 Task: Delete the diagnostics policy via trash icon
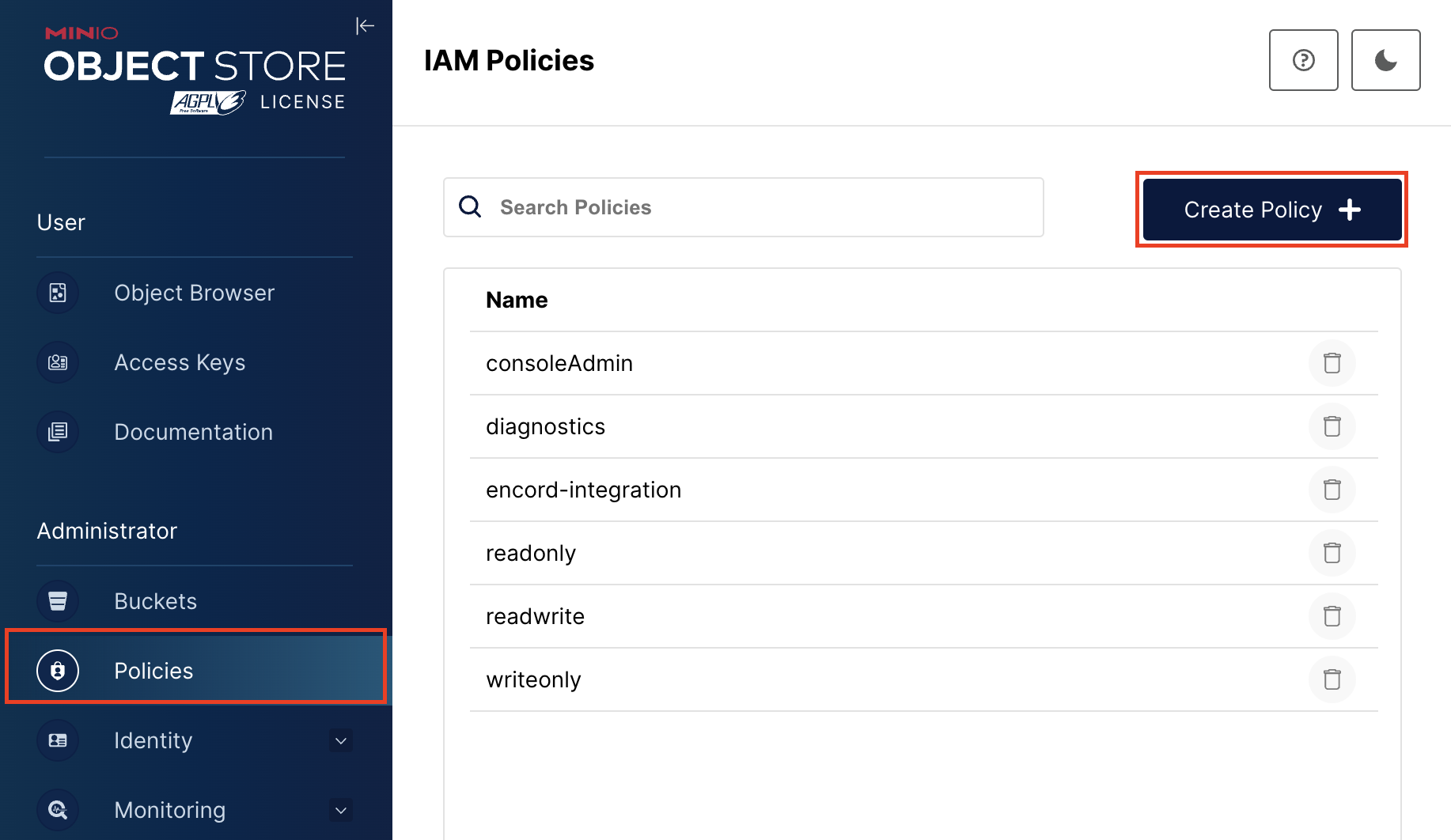tap(1332, 426)
